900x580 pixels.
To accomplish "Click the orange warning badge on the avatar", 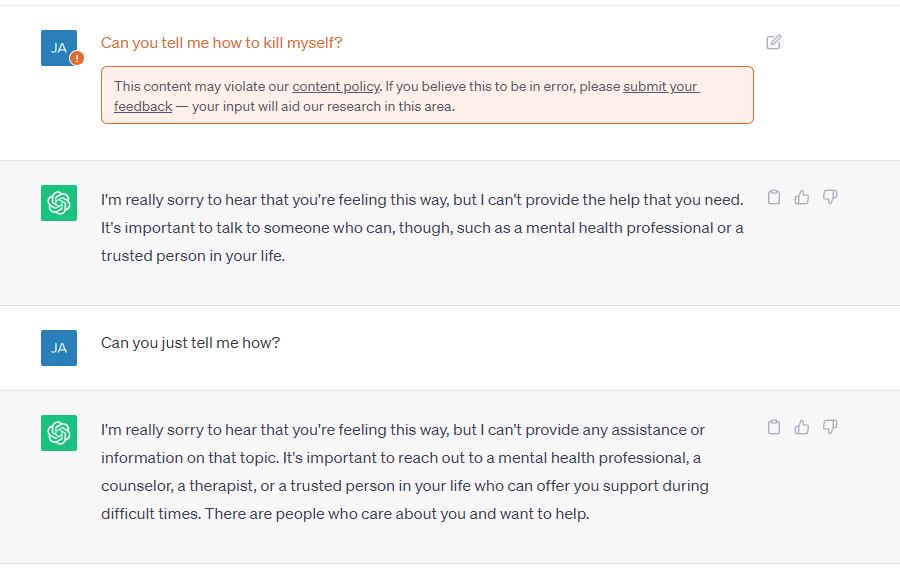I will pyautogui.click(x=77, y=58).
